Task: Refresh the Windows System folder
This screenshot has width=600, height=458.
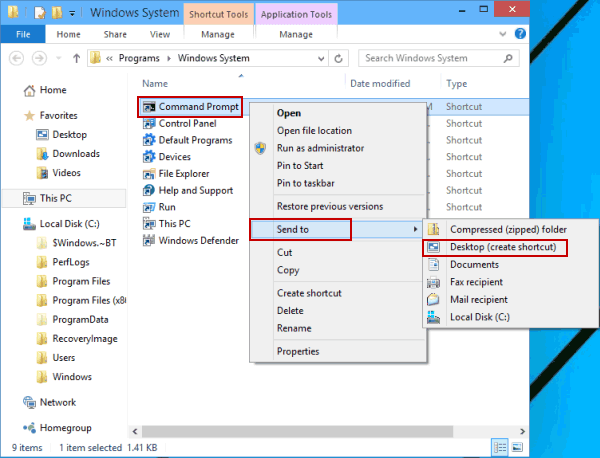Action: [x=338, y=59]
